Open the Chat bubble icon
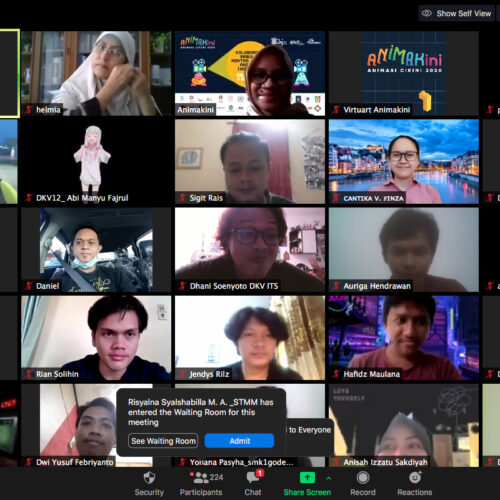Image resolution: width=500 pixels, height=500 pixels. pyautogui.click(x=254, y=477)
